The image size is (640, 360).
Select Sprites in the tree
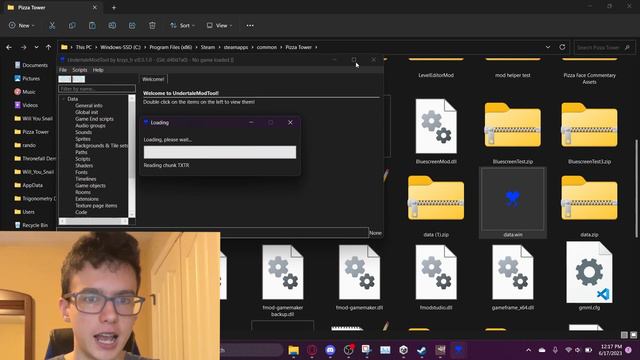(x=82, y=139)
